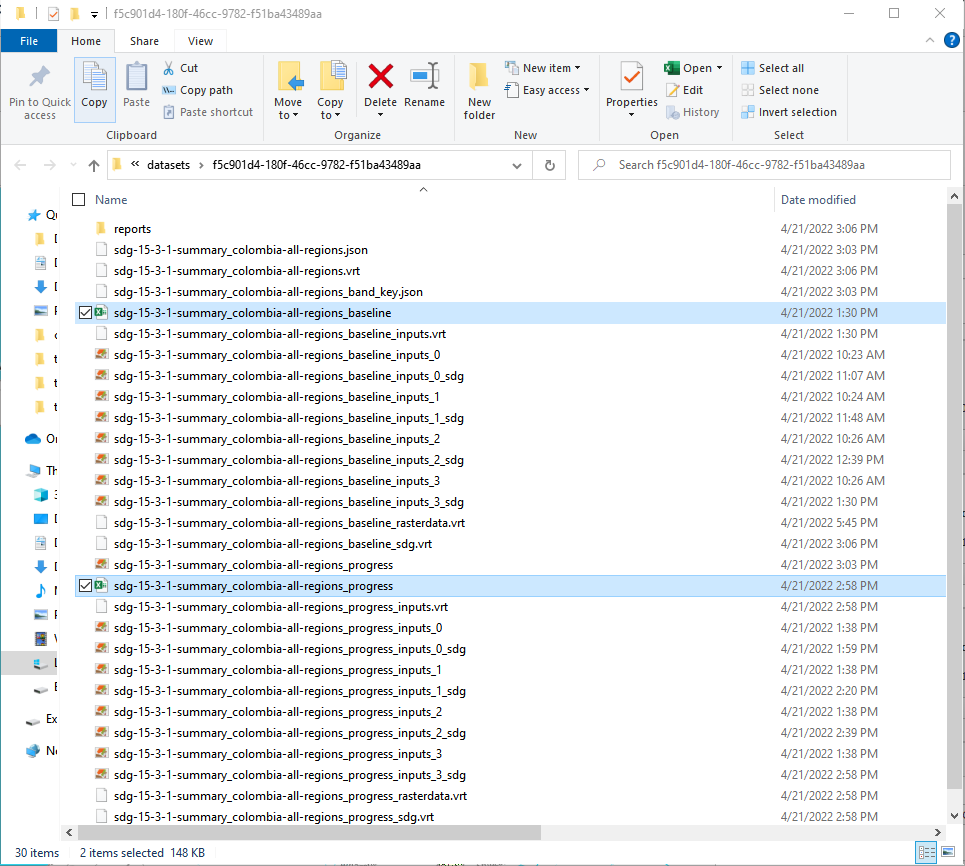Switch to the View ribbon tab

click(x=200, y=41)
